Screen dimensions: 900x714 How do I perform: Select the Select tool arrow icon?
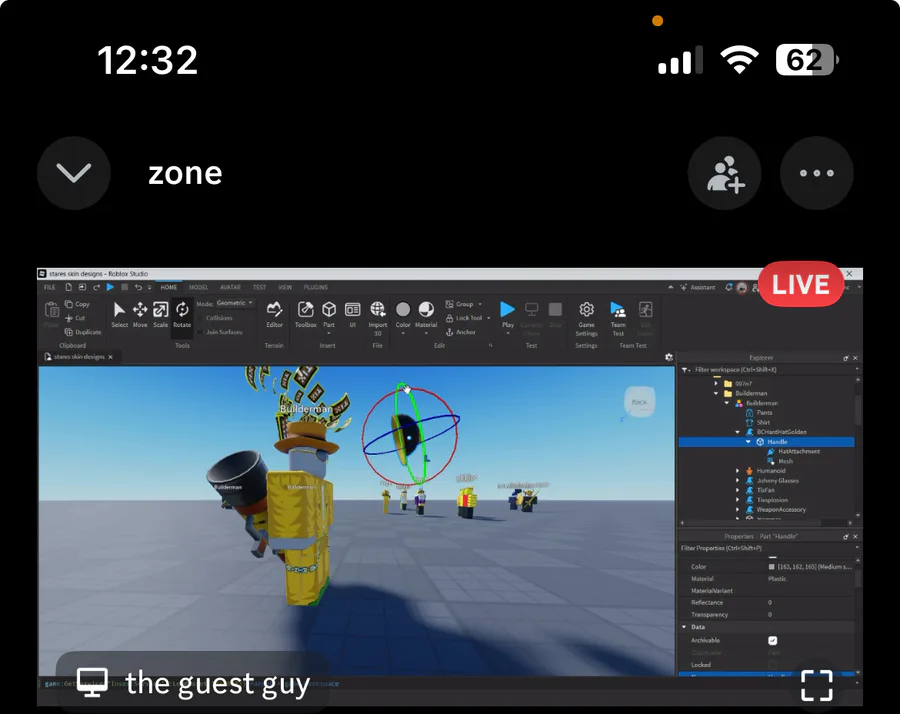click(119, 310)
